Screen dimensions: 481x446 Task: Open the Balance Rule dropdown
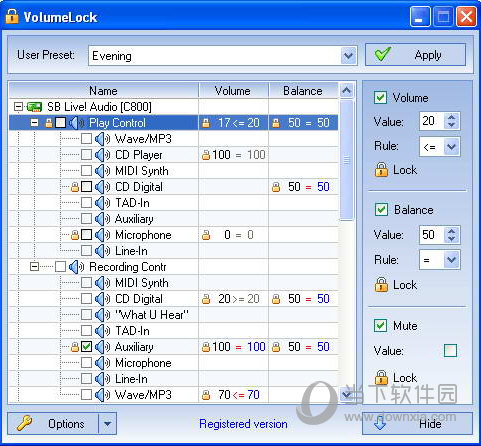(452, 260)
